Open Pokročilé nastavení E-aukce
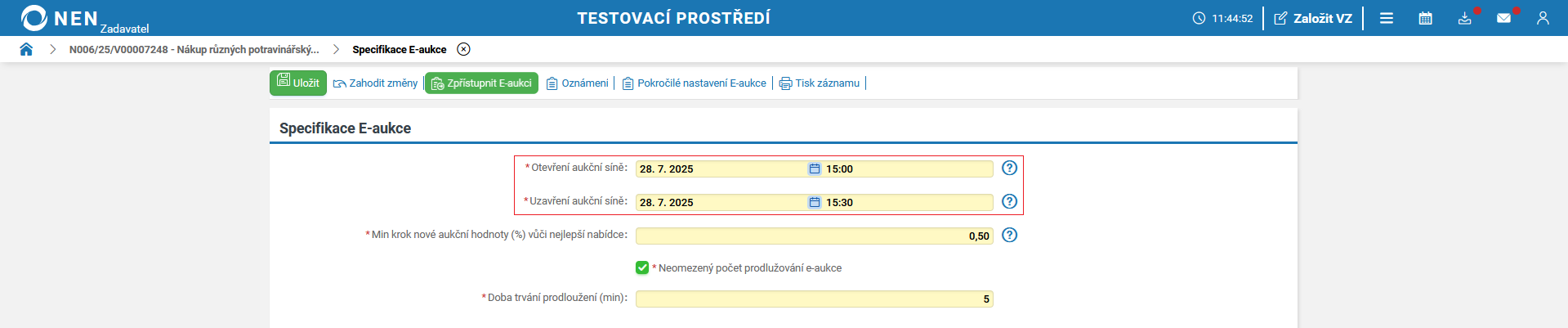 pos(695,83)
